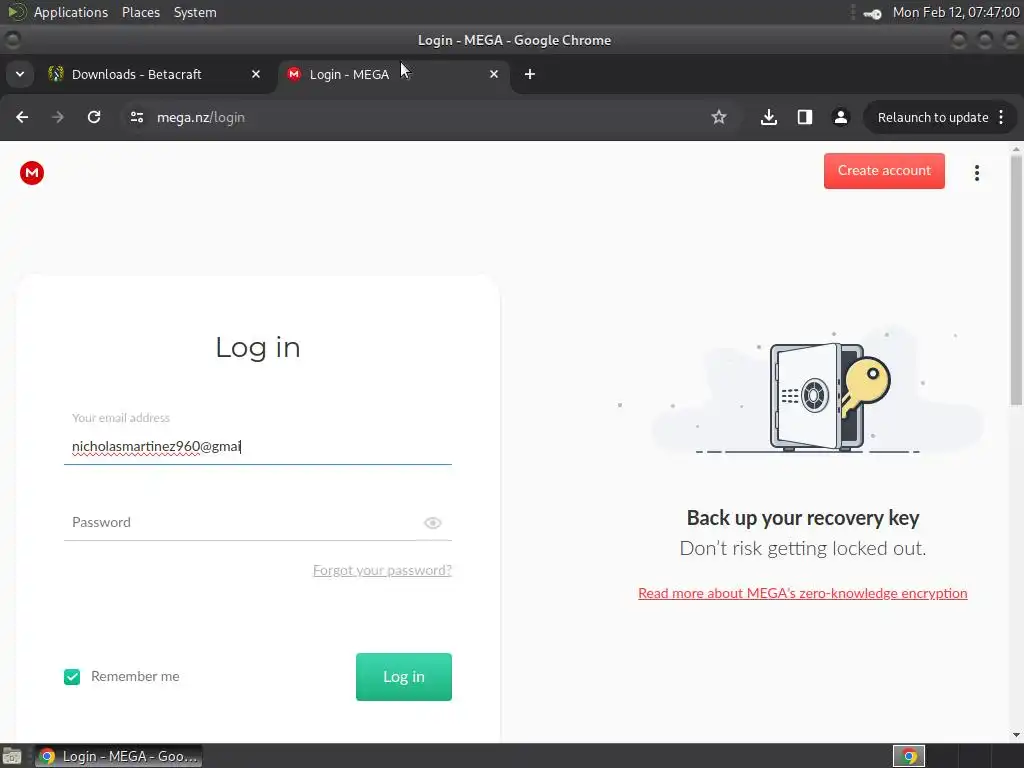The width and height of the screenshot is (1024, 768).
Task: Click the key icon in system tray
Action: point(872,13)
